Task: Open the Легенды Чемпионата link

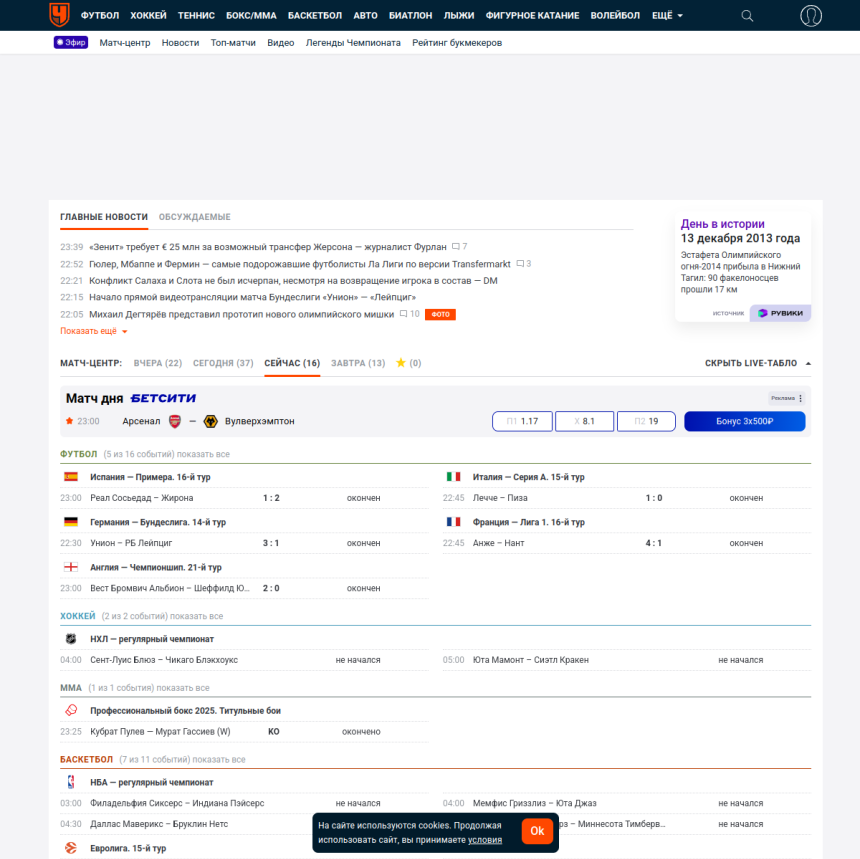Action: [353, 43]
